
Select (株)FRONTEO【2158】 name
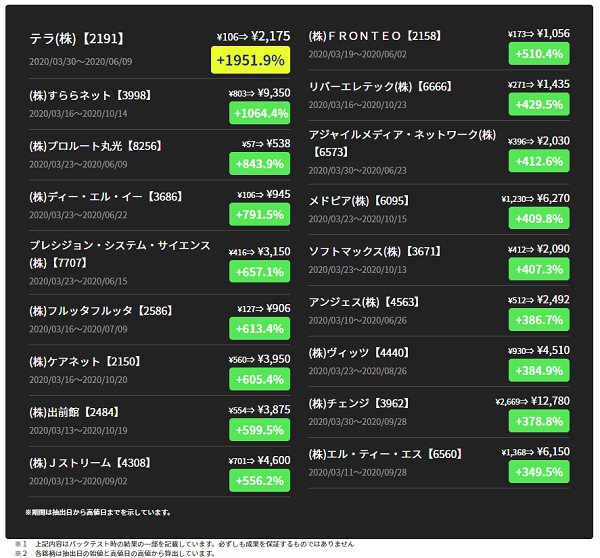375,36
